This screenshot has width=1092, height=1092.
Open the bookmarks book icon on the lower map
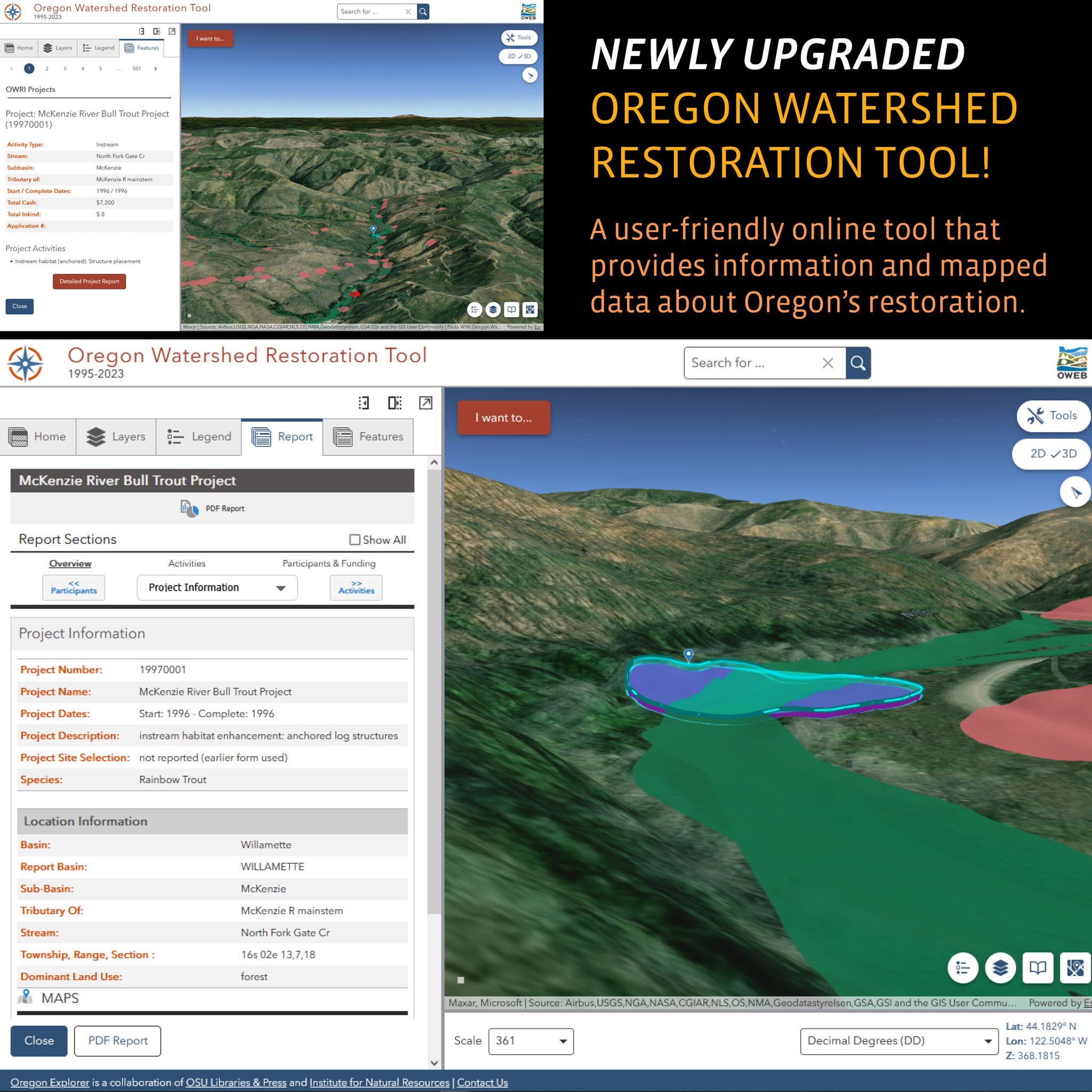tap(1038, 968)
